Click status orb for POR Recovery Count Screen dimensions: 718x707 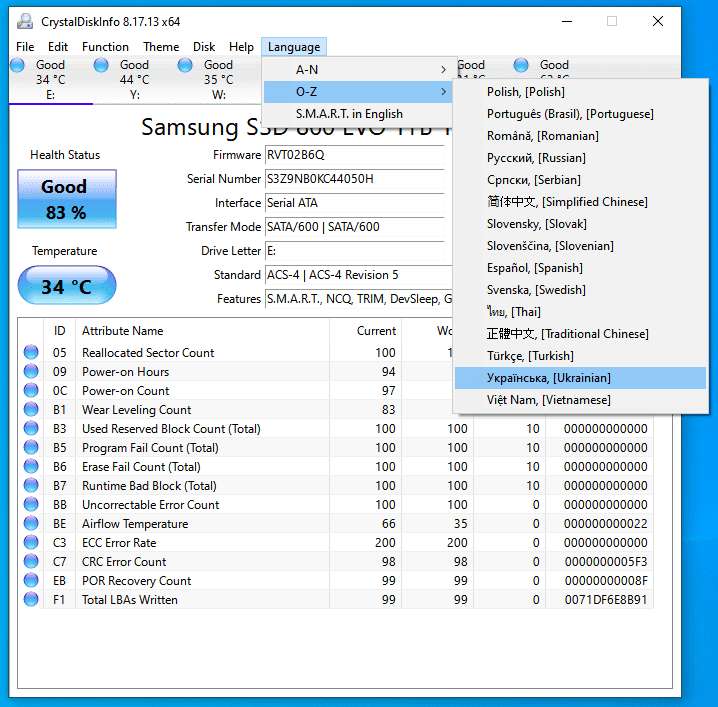coord(31,580)
